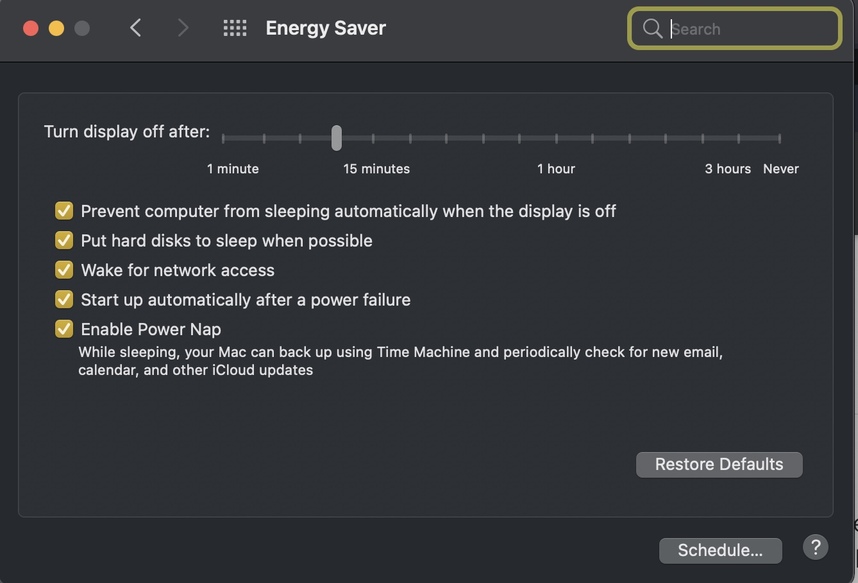Viewport: 858px width, 583px height.
Task: Uncheck Start up automatically after power failure
Action: coord(64,299)
